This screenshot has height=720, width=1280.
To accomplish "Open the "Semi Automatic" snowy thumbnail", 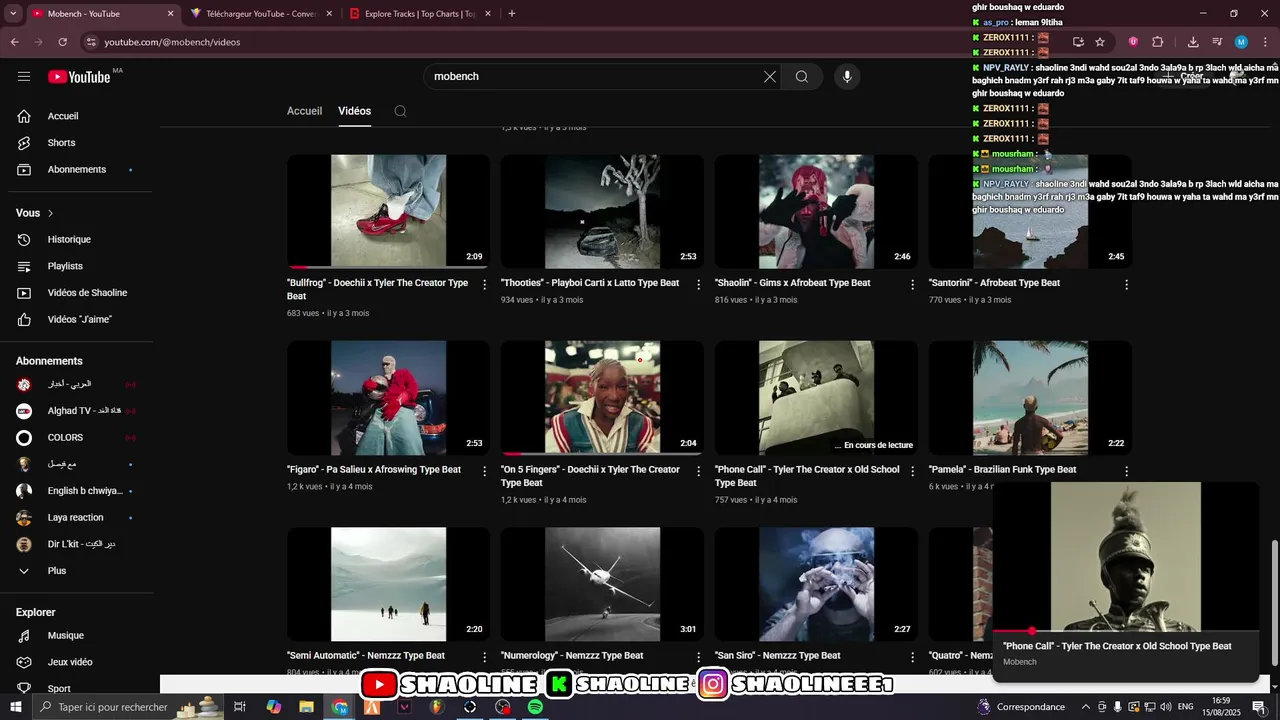I will click(388, 584).
